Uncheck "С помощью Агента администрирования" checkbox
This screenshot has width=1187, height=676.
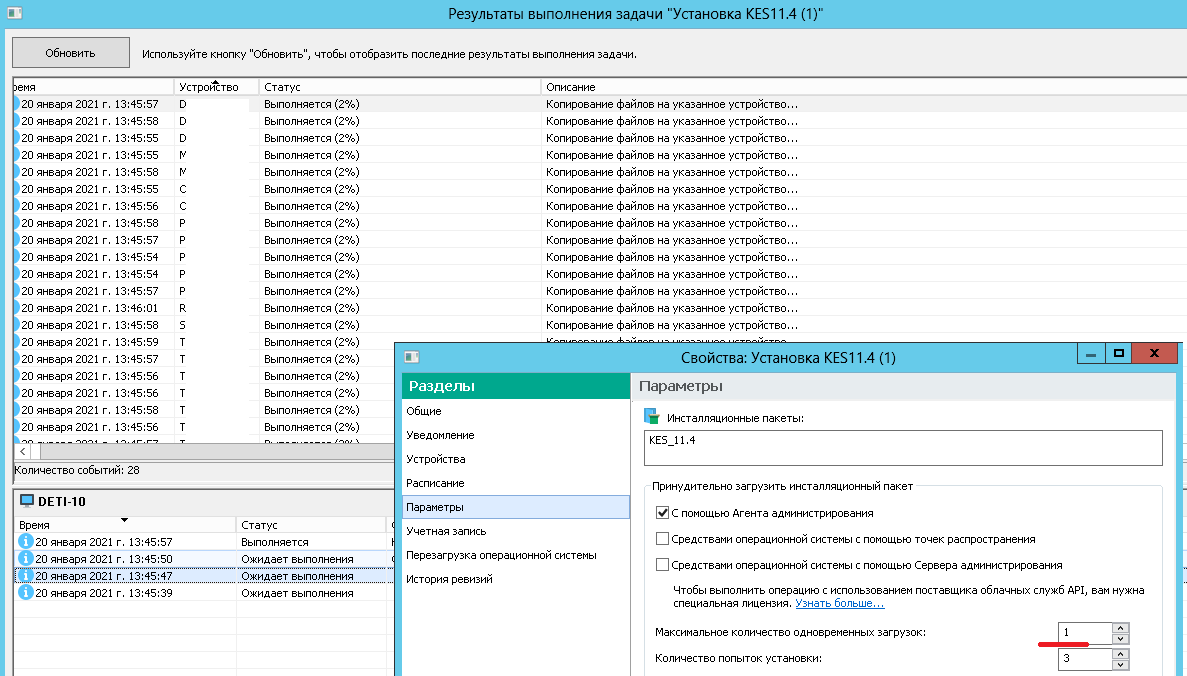point(662,513)
